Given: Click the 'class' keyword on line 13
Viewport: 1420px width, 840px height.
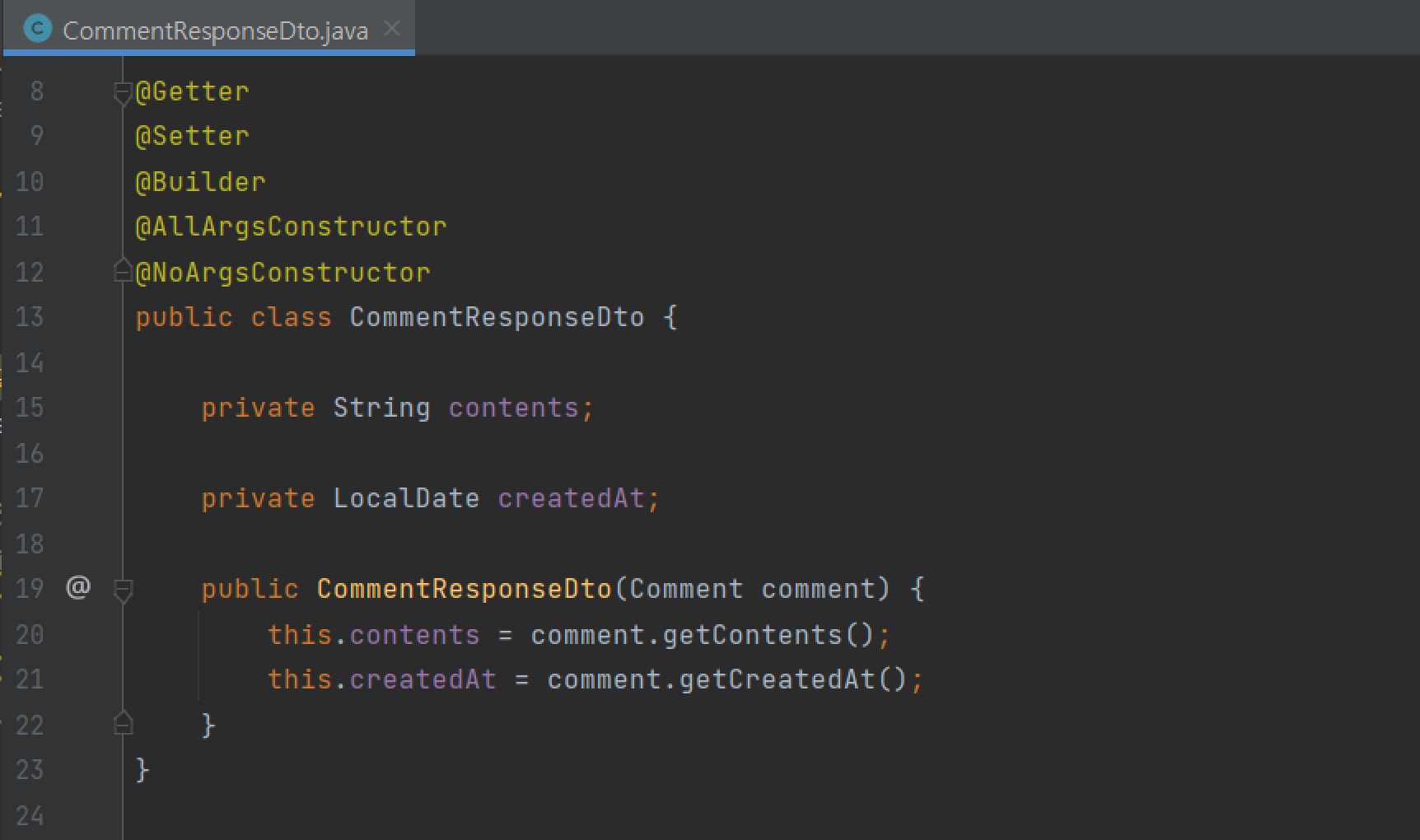Looking at the screenshot, I should point(291,317).
